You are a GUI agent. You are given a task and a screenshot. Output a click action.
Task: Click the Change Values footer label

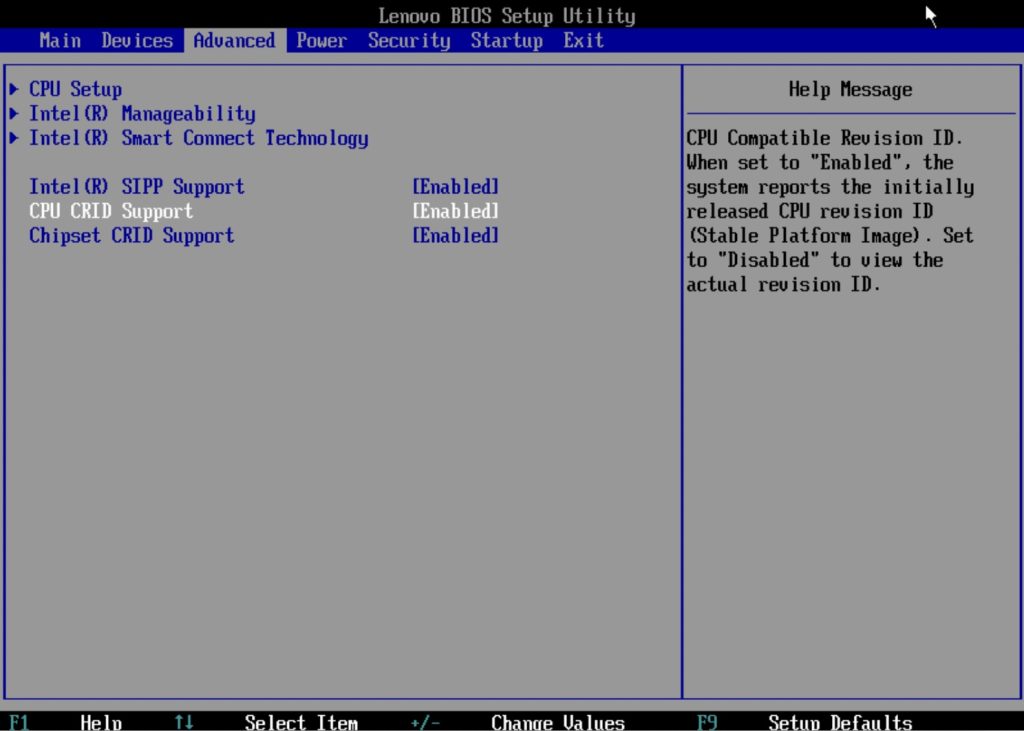(558, 723)
